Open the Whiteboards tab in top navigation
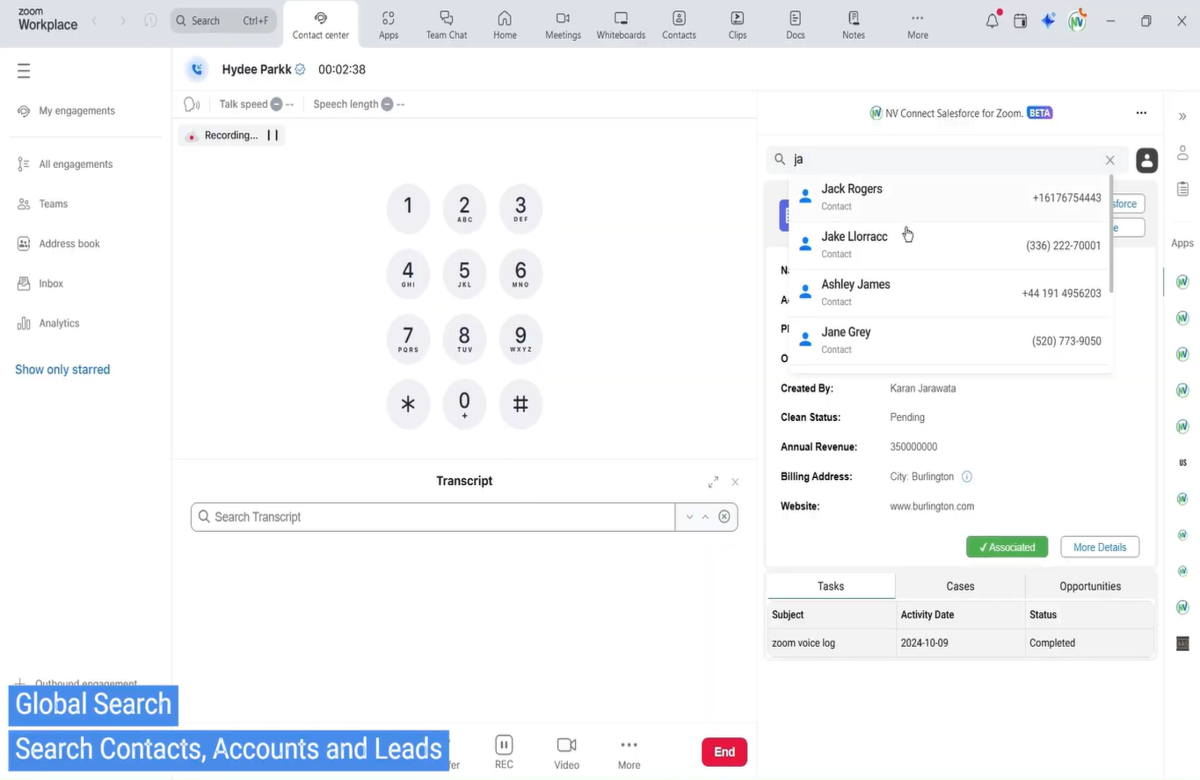This screenshot has height=780, width=1200. 620,25
